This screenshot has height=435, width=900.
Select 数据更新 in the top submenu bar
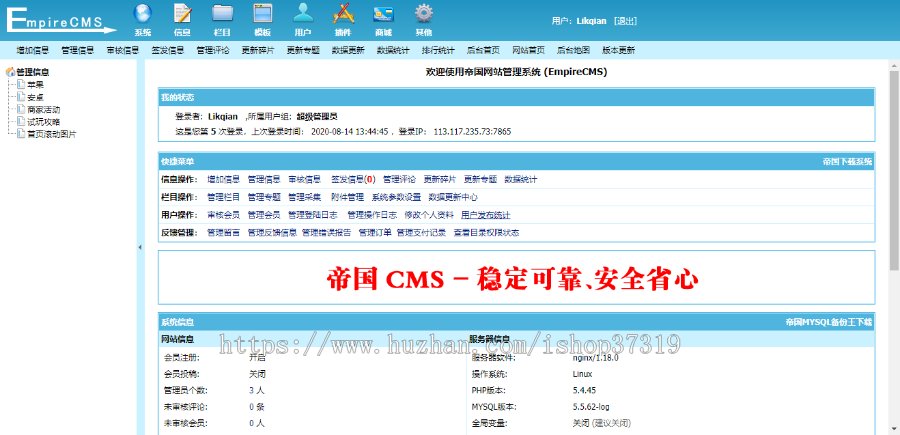(348, 51)
